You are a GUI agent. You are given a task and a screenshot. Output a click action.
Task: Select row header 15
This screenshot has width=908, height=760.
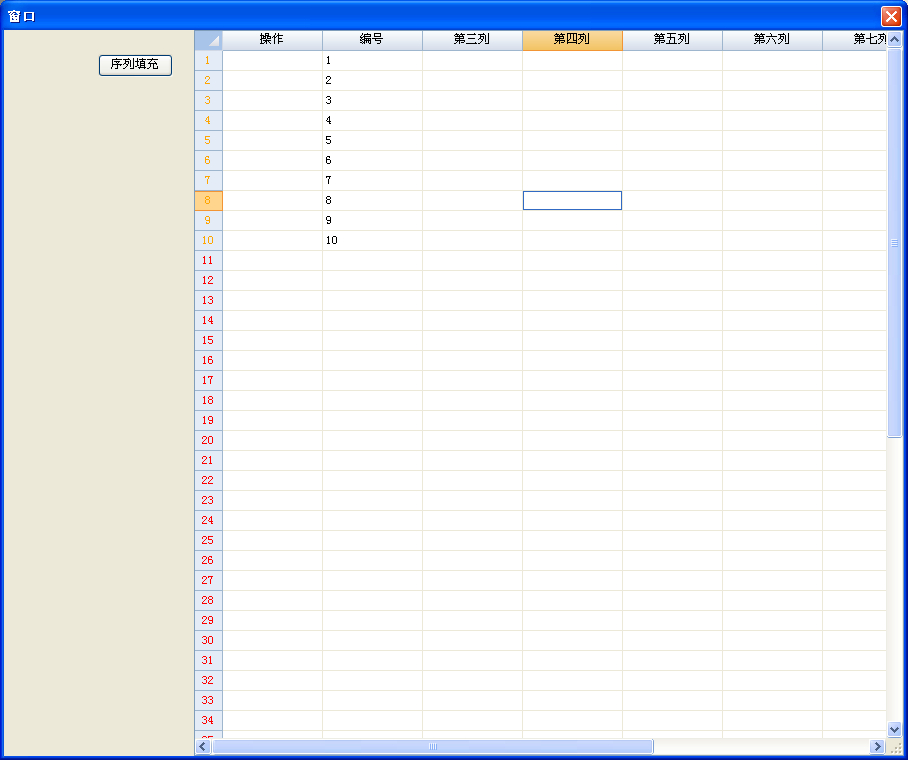[x=208, y=341]
